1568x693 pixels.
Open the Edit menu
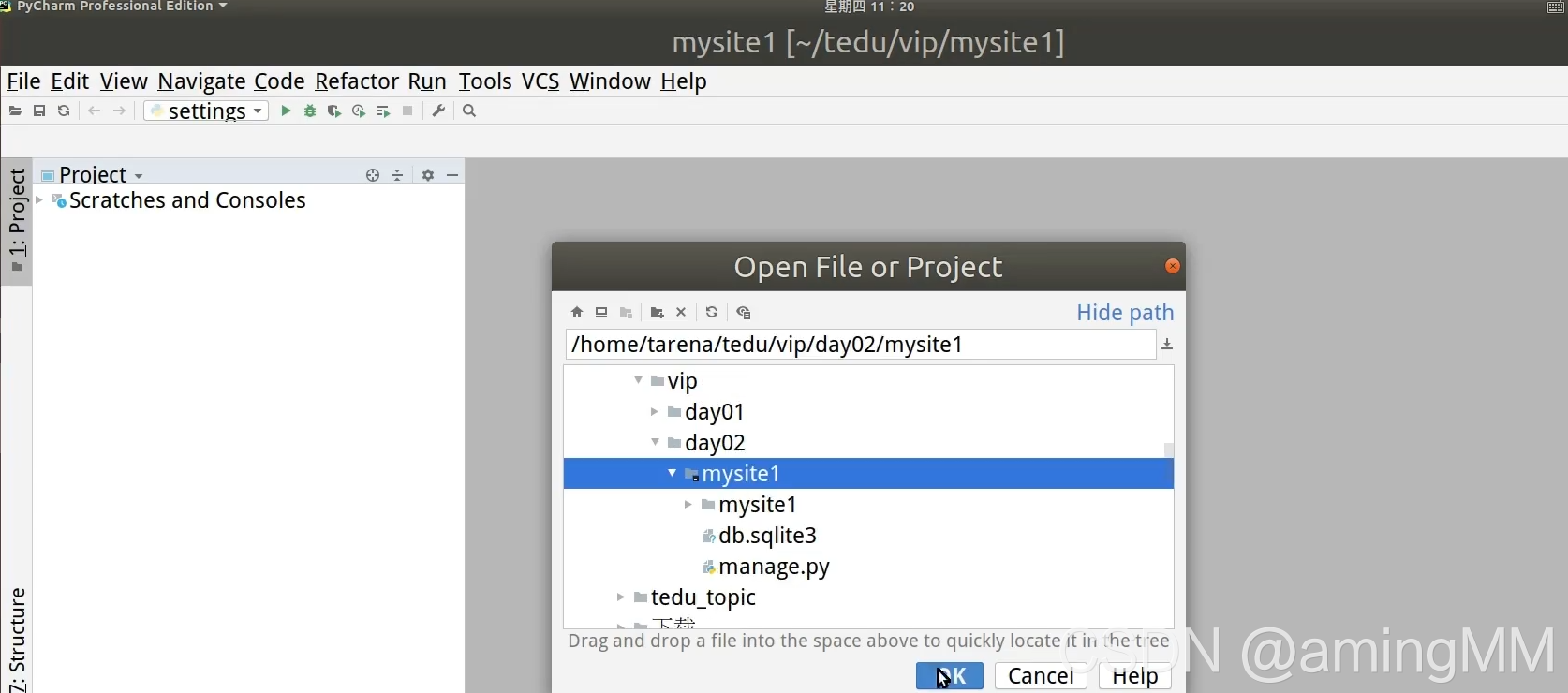pos(69,81)
